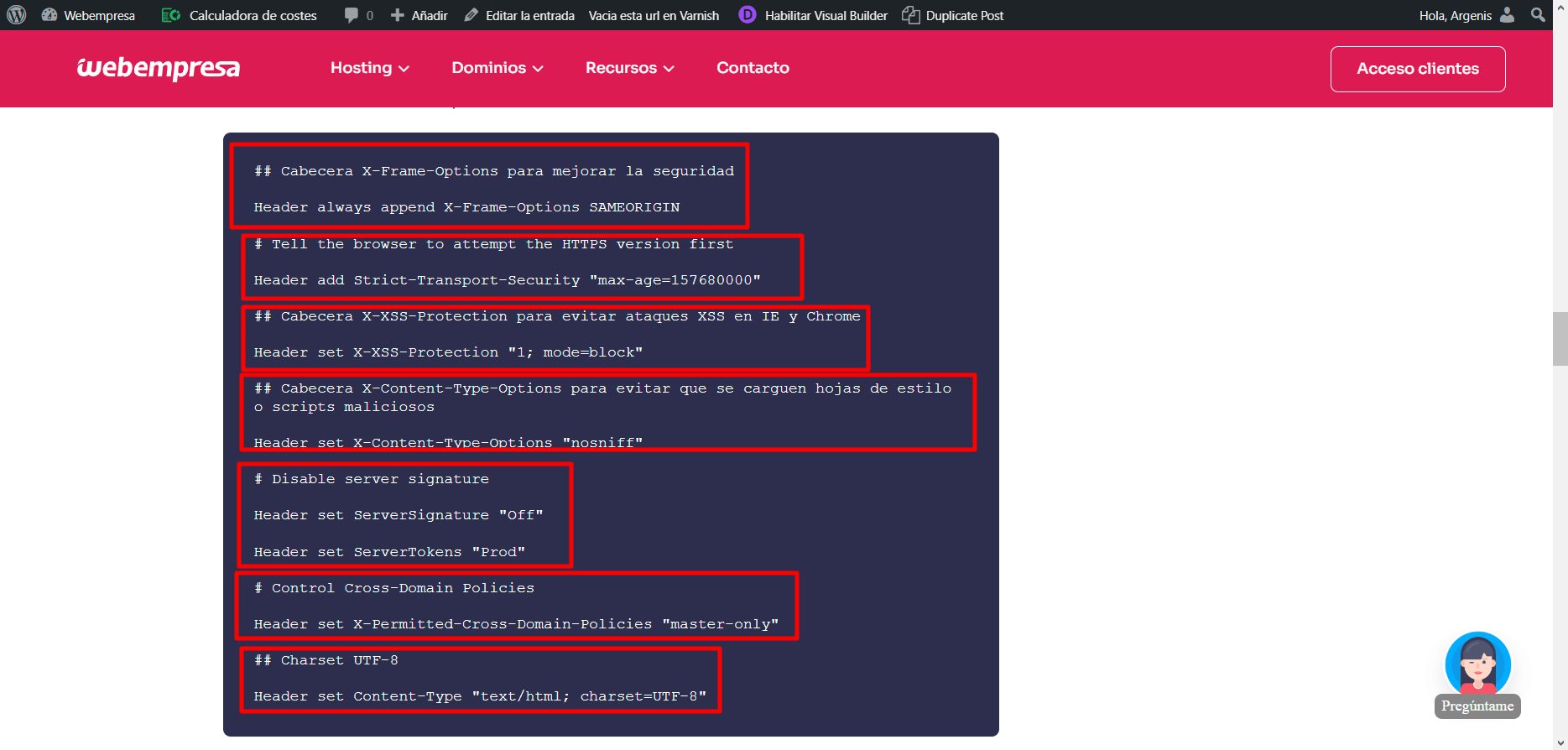This screenshot has width=1568, height=750.
Task: Click Añadir to add new content
Action: point(419,15)
